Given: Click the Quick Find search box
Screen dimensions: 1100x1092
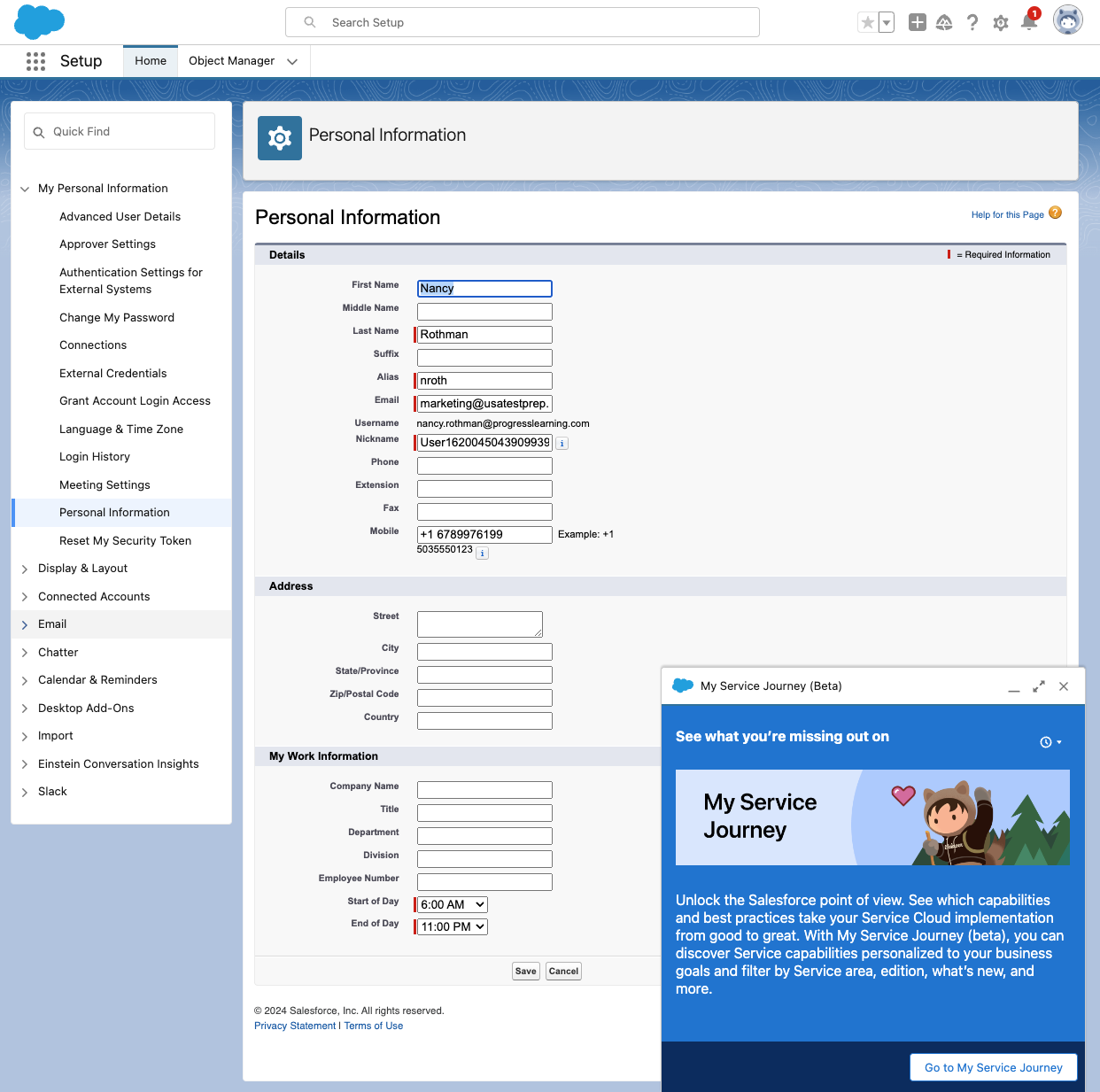Looking at the screenshot, I should (x=120, y=131).
